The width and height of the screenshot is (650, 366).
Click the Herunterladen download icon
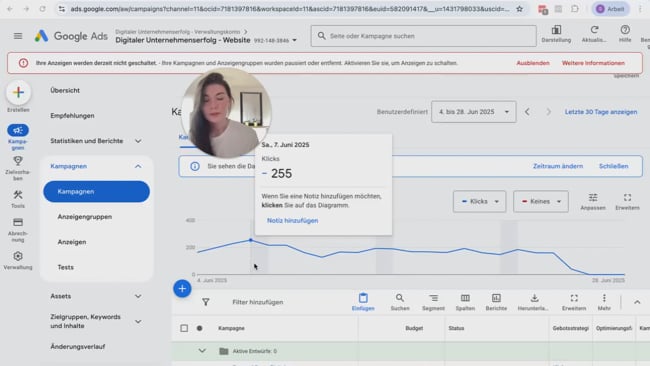534,298
